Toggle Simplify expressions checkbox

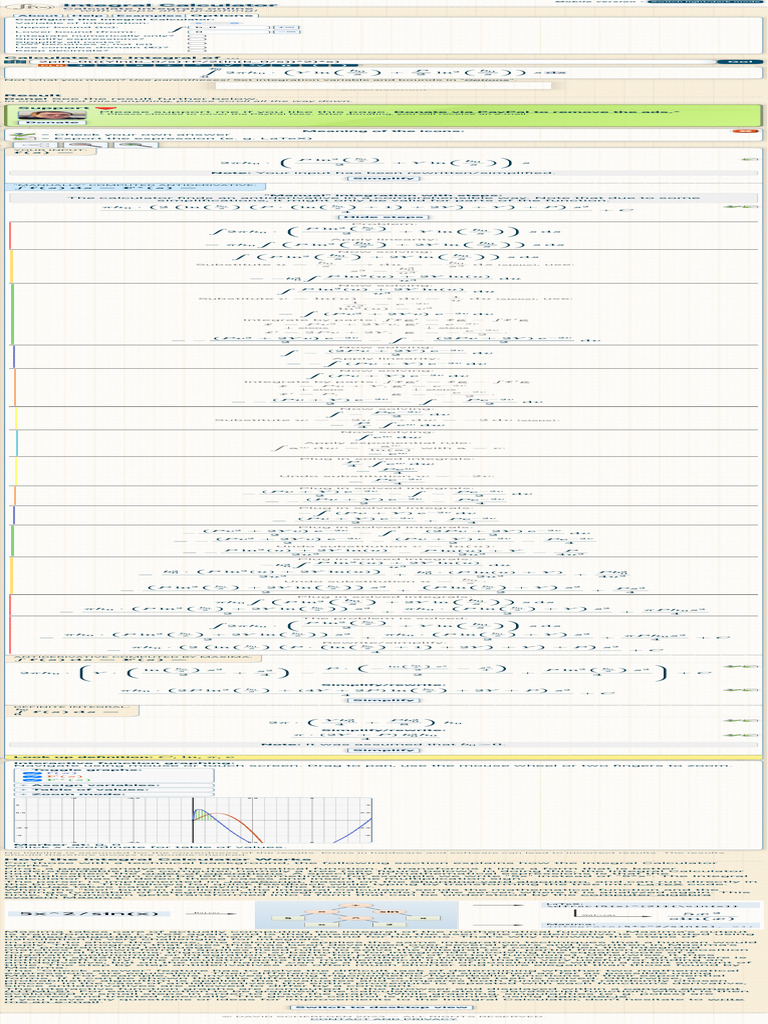(x=197, y=40)
